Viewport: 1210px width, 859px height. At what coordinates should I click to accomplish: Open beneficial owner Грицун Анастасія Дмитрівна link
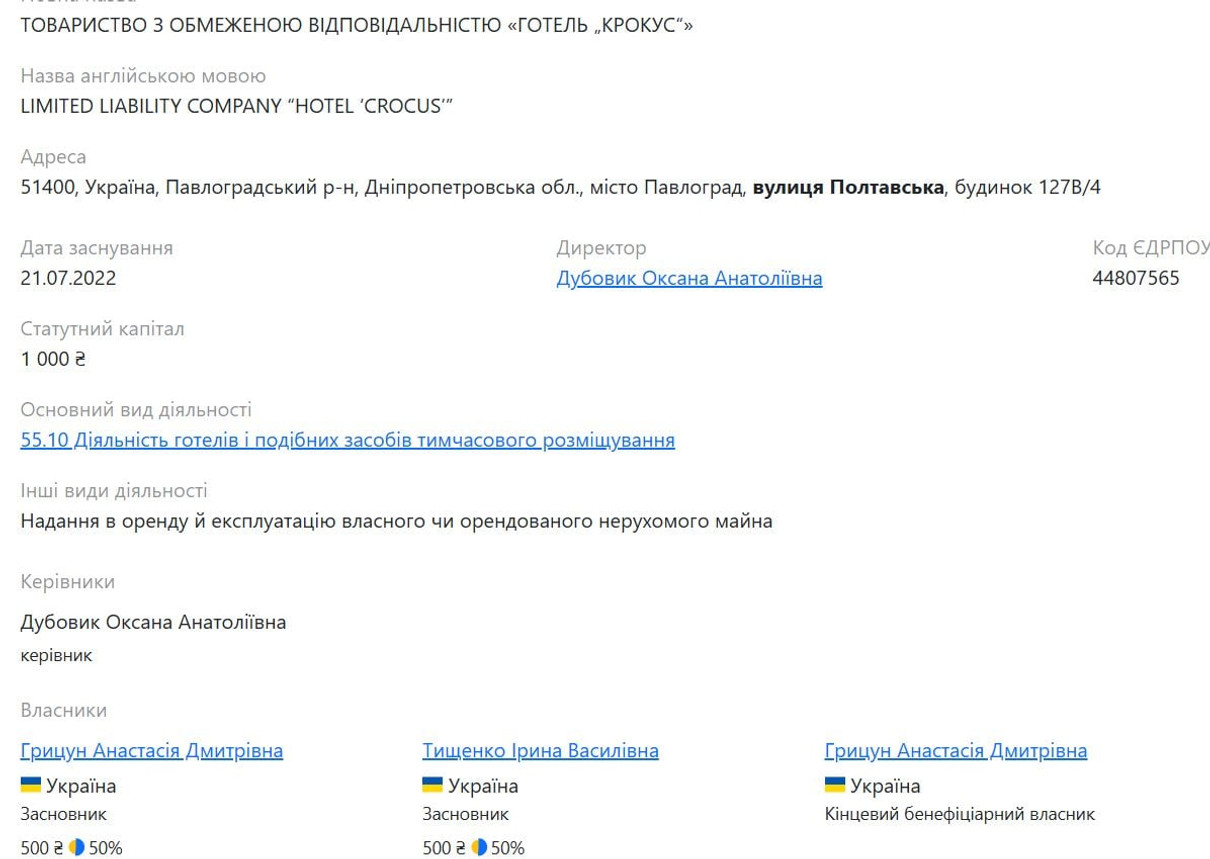955,751
